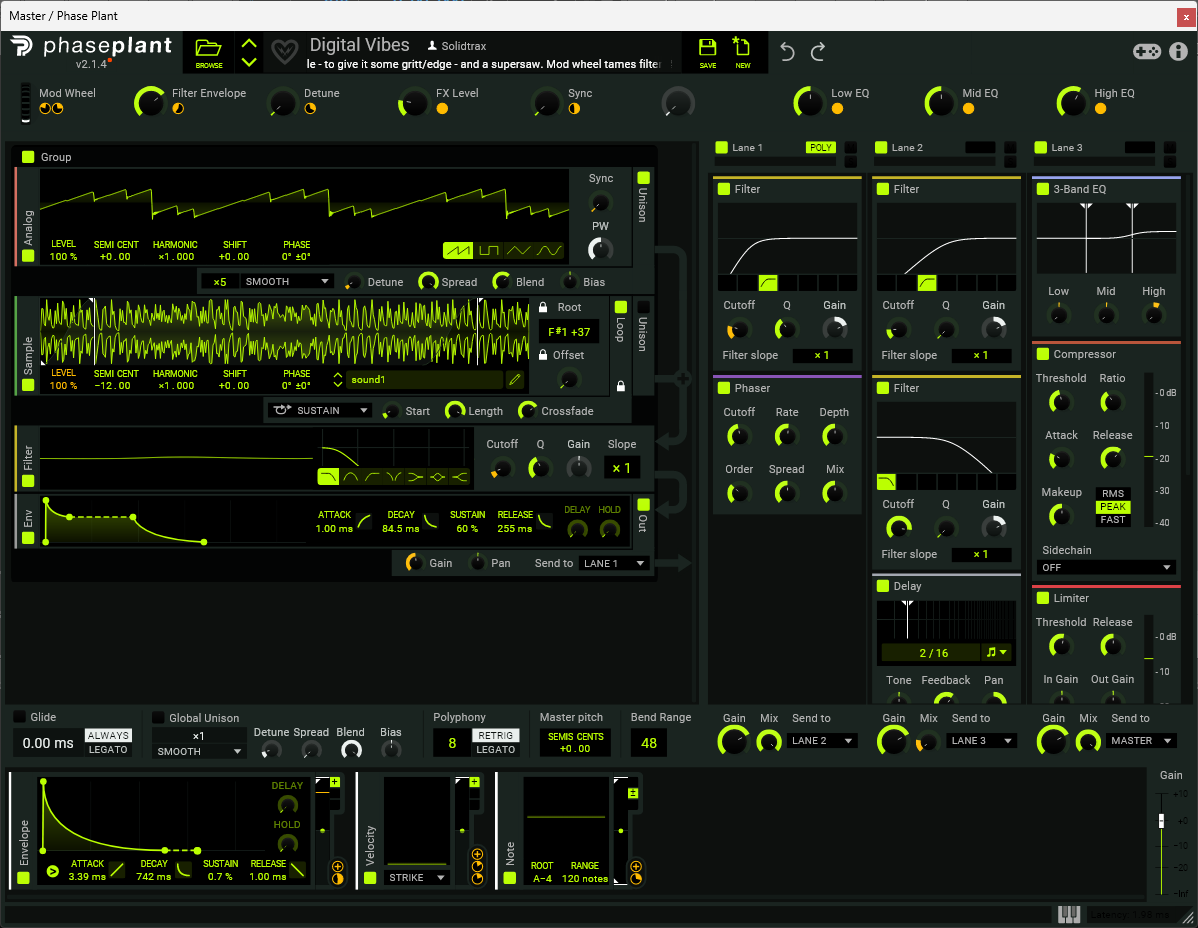1198x928 pixels.
Task: Select the notch type in the generator Filter
Action: (394, 477)
